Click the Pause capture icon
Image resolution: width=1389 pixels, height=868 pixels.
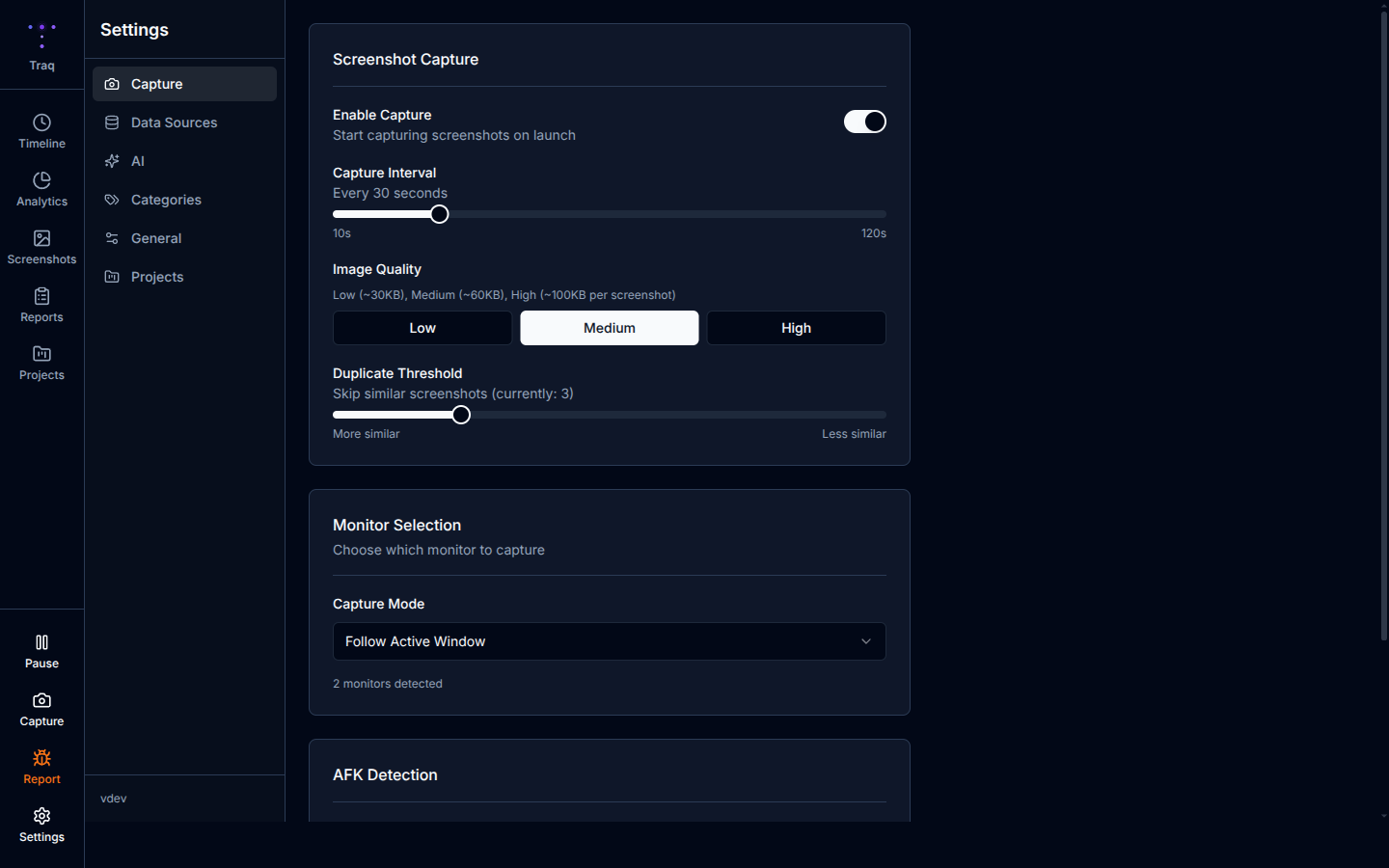(41, 643)
